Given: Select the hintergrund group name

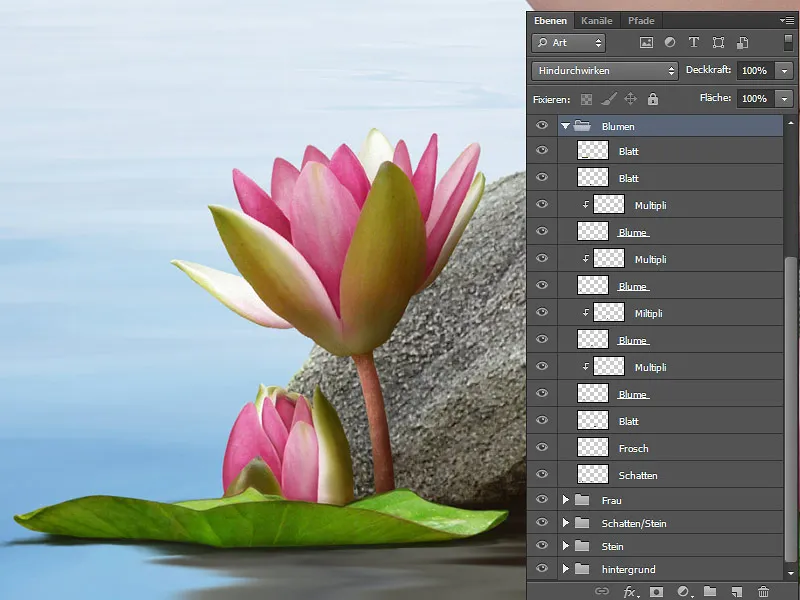Looking at the screenshot, I should 628,570.
